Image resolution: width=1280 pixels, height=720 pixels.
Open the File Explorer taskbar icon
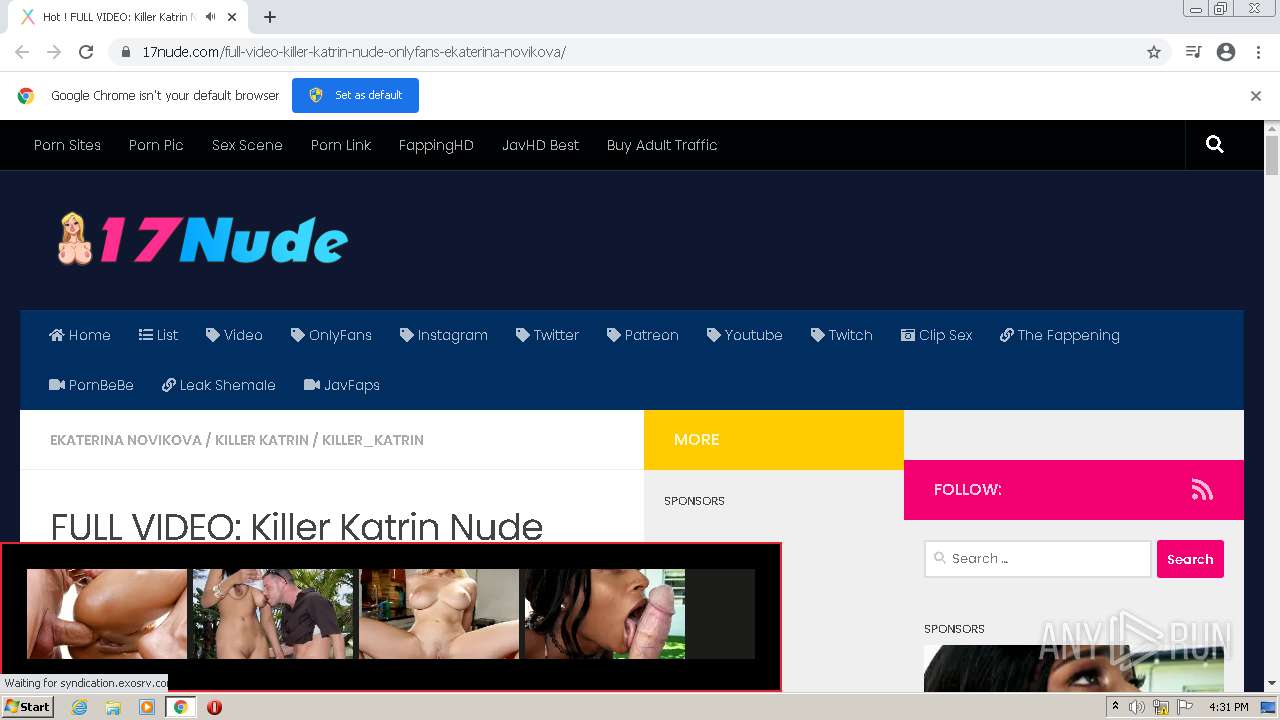click(113, 707)
